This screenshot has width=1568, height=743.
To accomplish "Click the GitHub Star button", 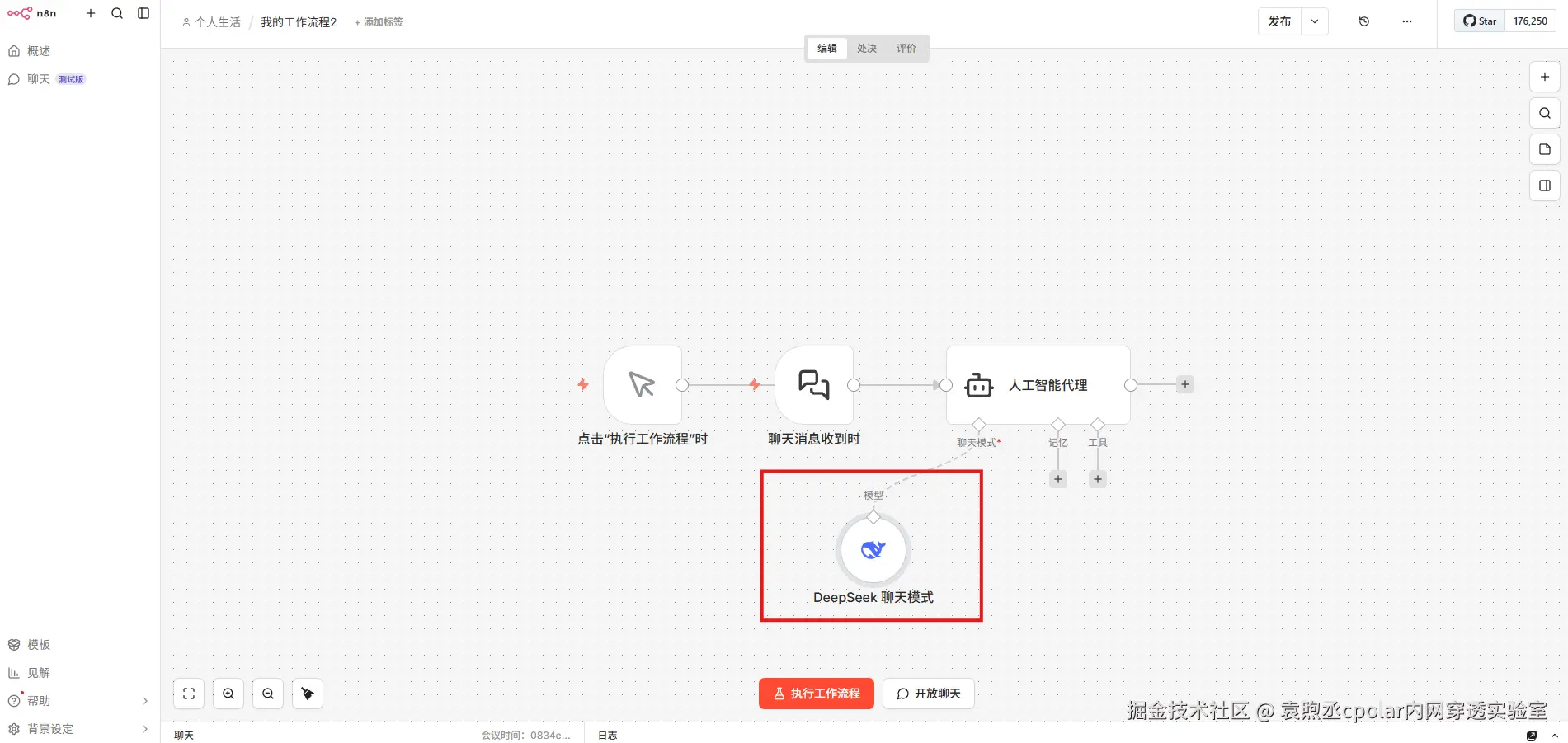I will coord(1480,21).
